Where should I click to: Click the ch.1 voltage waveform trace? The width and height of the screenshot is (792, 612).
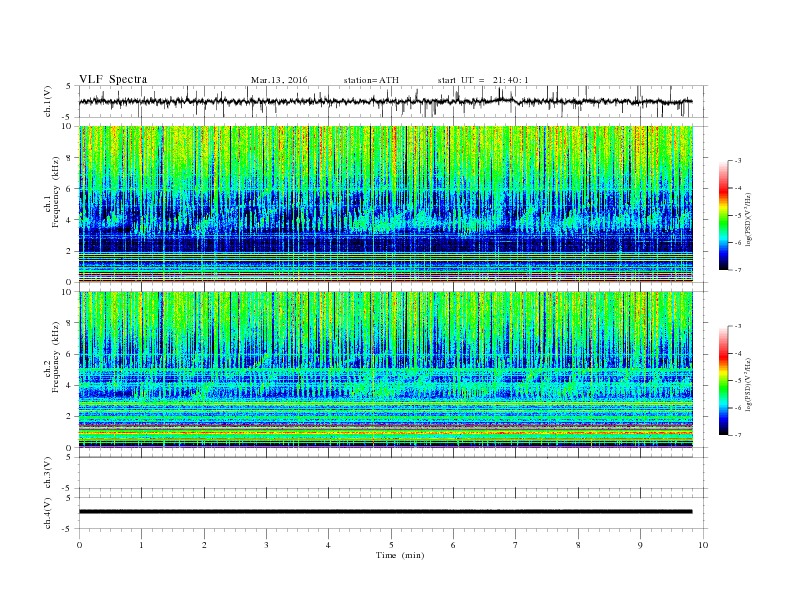tap(385, 101)
